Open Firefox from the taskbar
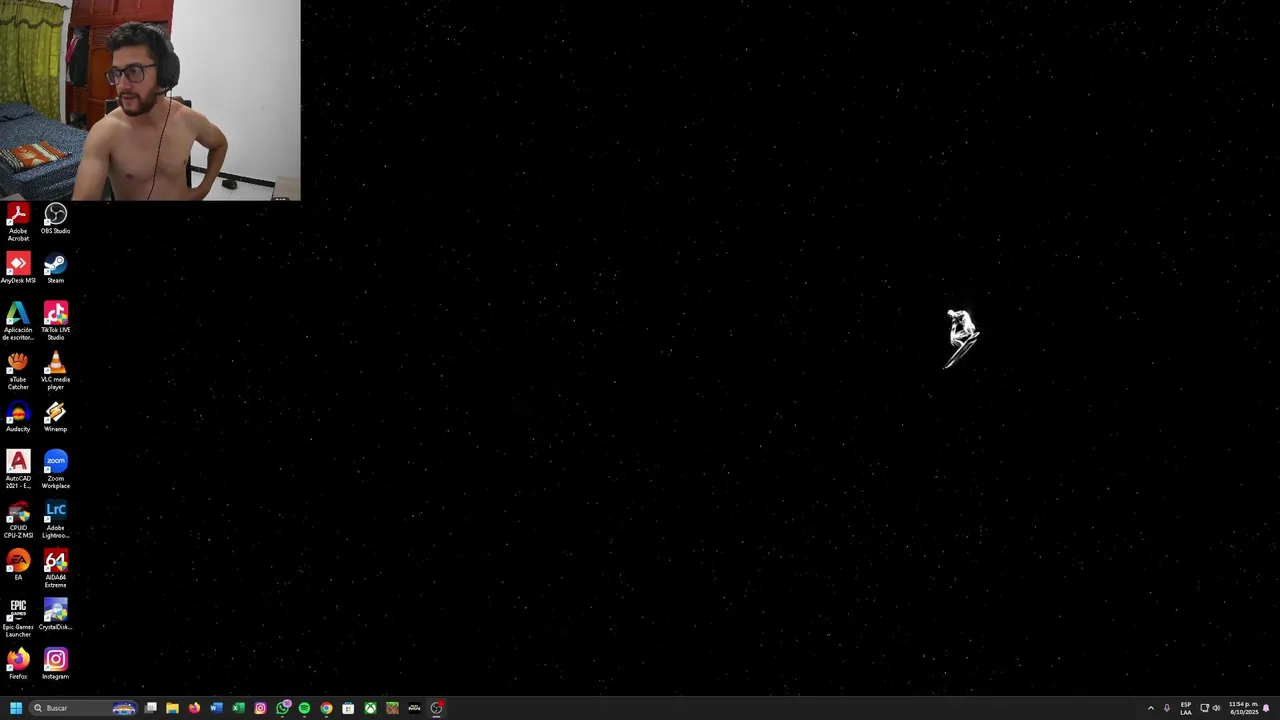 click(x=194, y=708)
